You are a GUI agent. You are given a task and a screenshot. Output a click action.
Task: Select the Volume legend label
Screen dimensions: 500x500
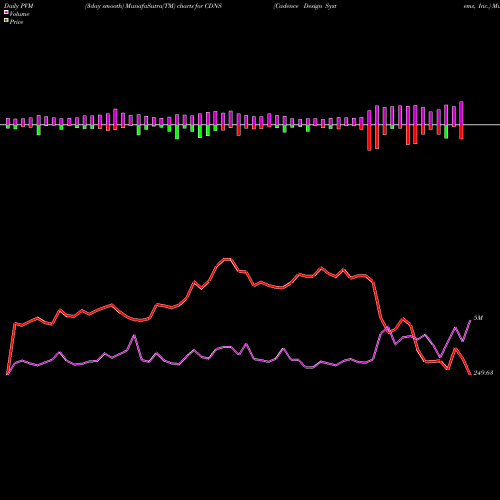[19, 14]
